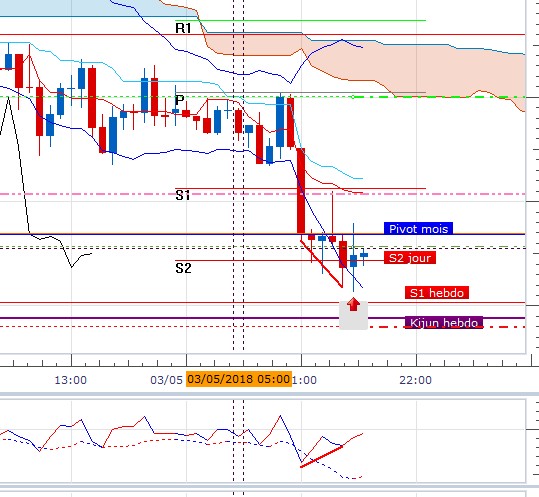Select the P pivot label
Viewport: 539px width, 497px height.
(179, 100)
